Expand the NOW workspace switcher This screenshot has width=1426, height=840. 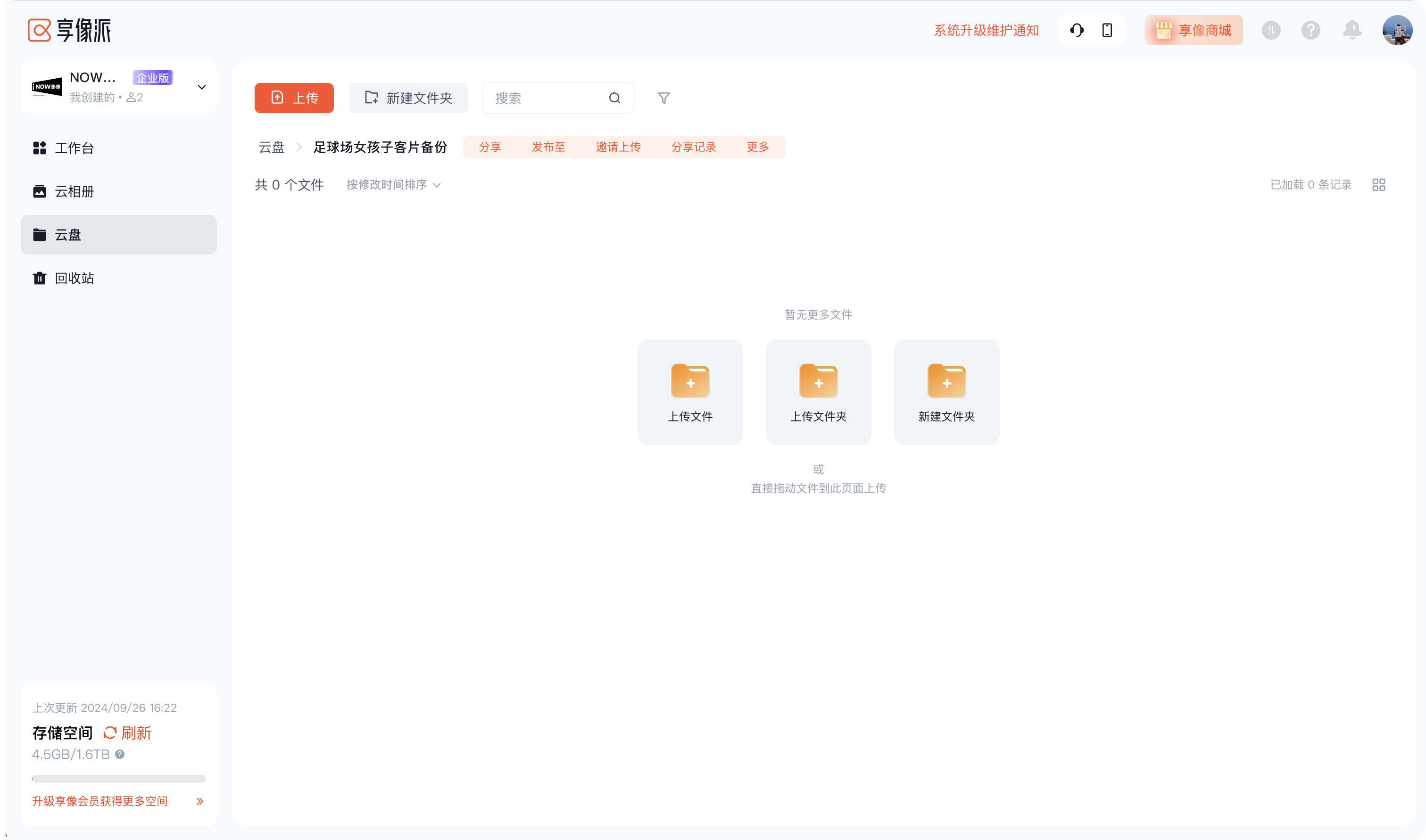pyautogui.click(x=201, y=87)
